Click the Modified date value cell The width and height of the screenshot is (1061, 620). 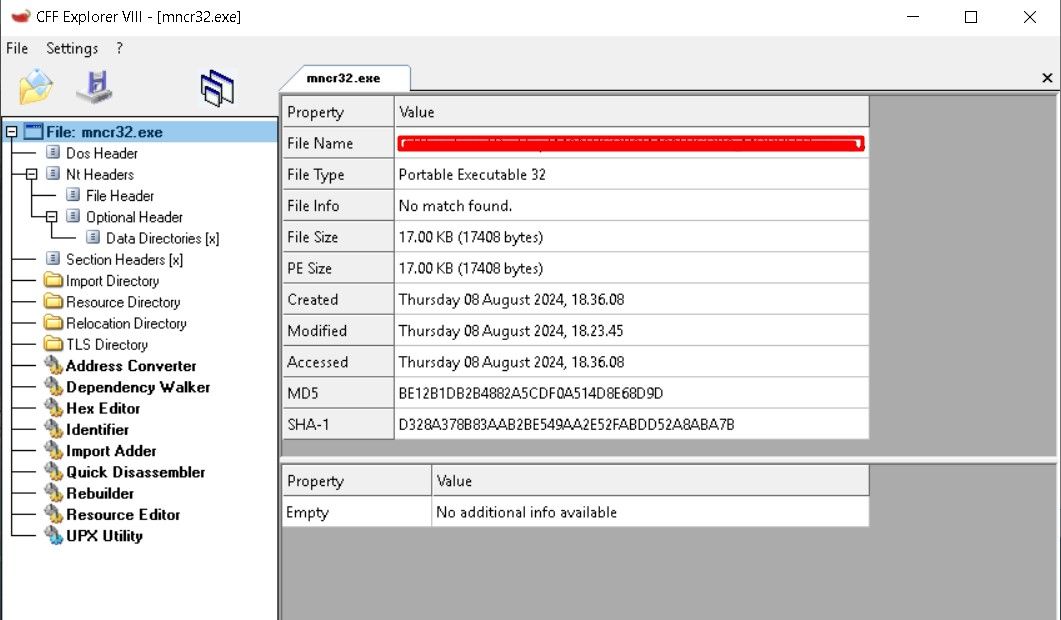tap(631, 331)
